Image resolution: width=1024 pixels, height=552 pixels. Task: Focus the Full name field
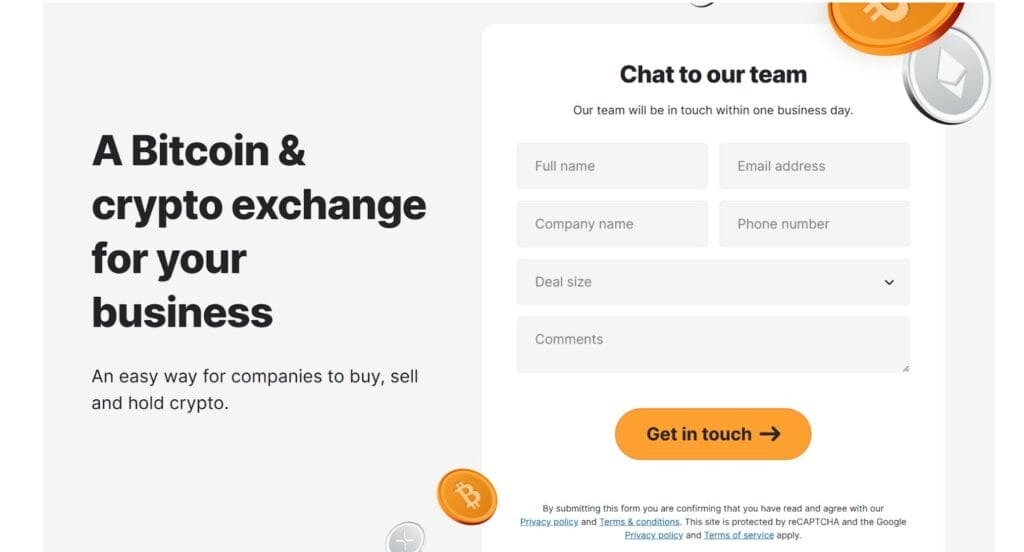(x=612, y=166)
